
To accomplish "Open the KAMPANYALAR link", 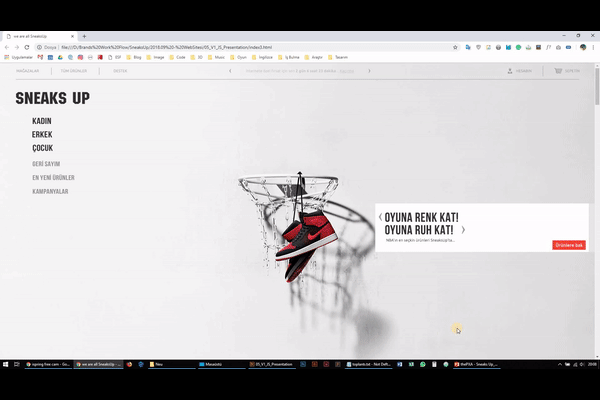I will 50,191.
